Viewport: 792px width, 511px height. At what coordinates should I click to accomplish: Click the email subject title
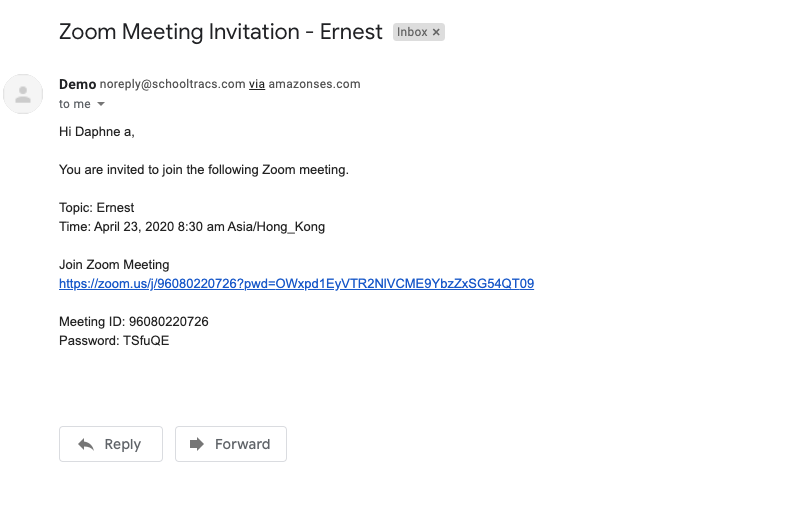coord(221,31)
